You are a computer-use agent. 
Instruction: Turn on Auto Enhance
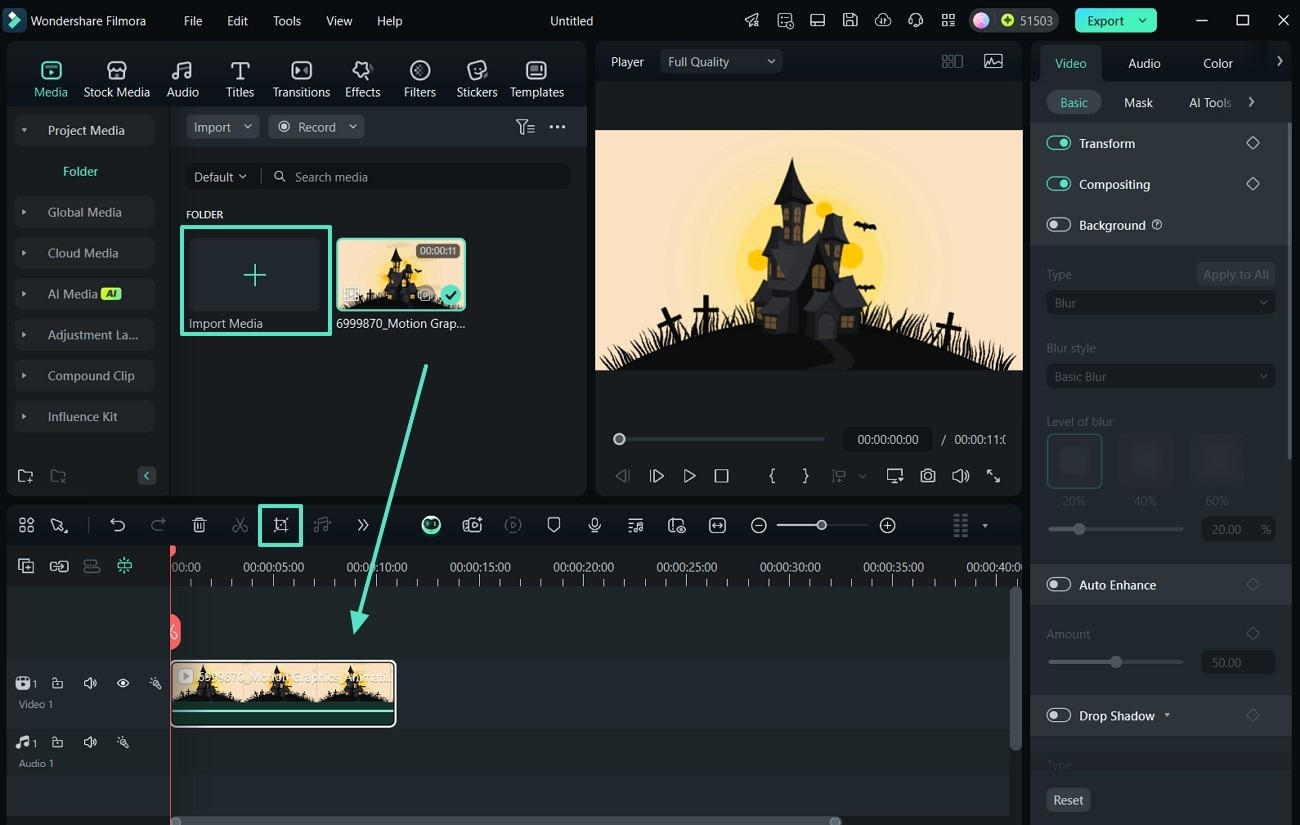point(1058,585)
